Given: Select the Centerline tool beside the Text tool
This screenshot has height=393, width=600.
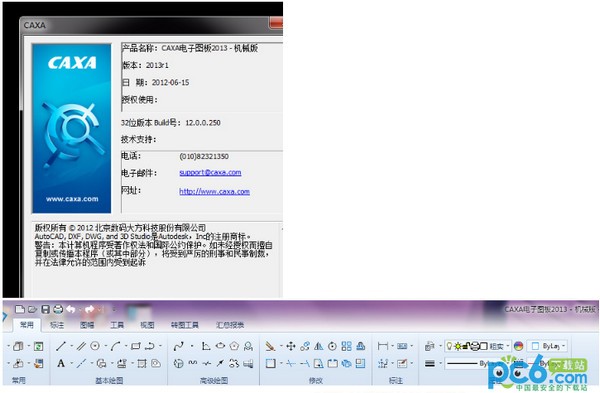Looking at the screenshot, I should pyautogui.click(x=81, y=363).
